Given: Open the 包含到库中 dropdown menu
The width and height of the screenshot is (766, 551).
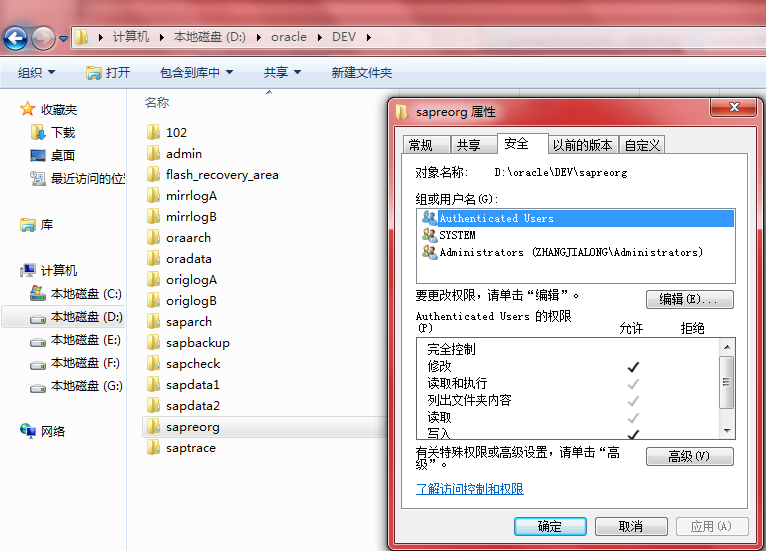Looking at the screenshot, I should point(196,73).
